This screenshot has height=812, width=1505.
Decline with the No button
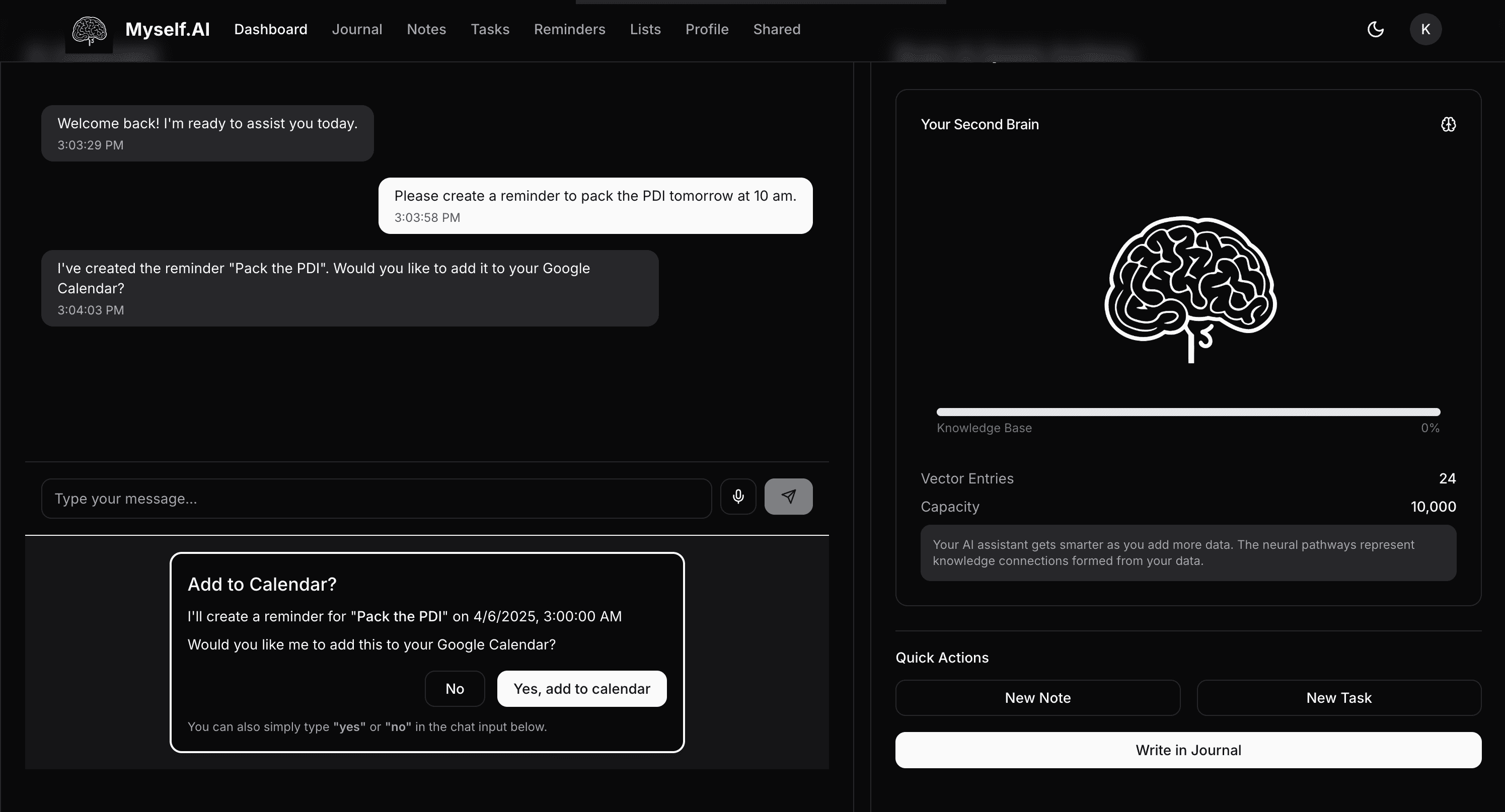[455, 689]
